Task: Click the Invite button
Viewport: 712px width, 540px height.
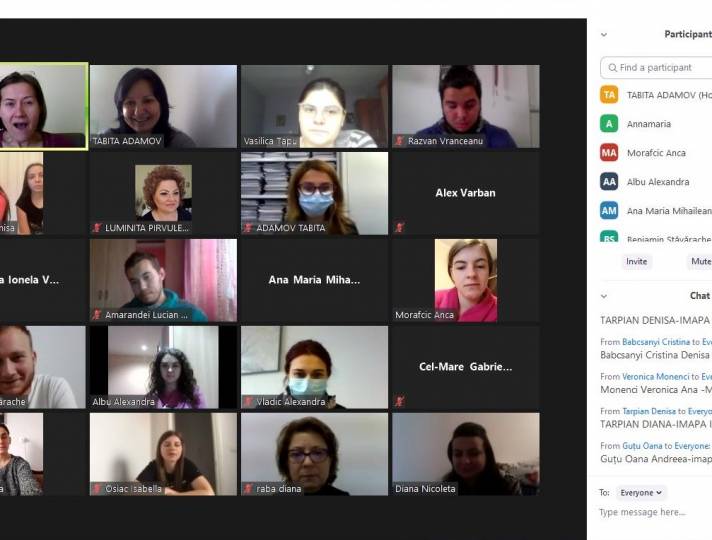Action: click(x=636, y=262)
